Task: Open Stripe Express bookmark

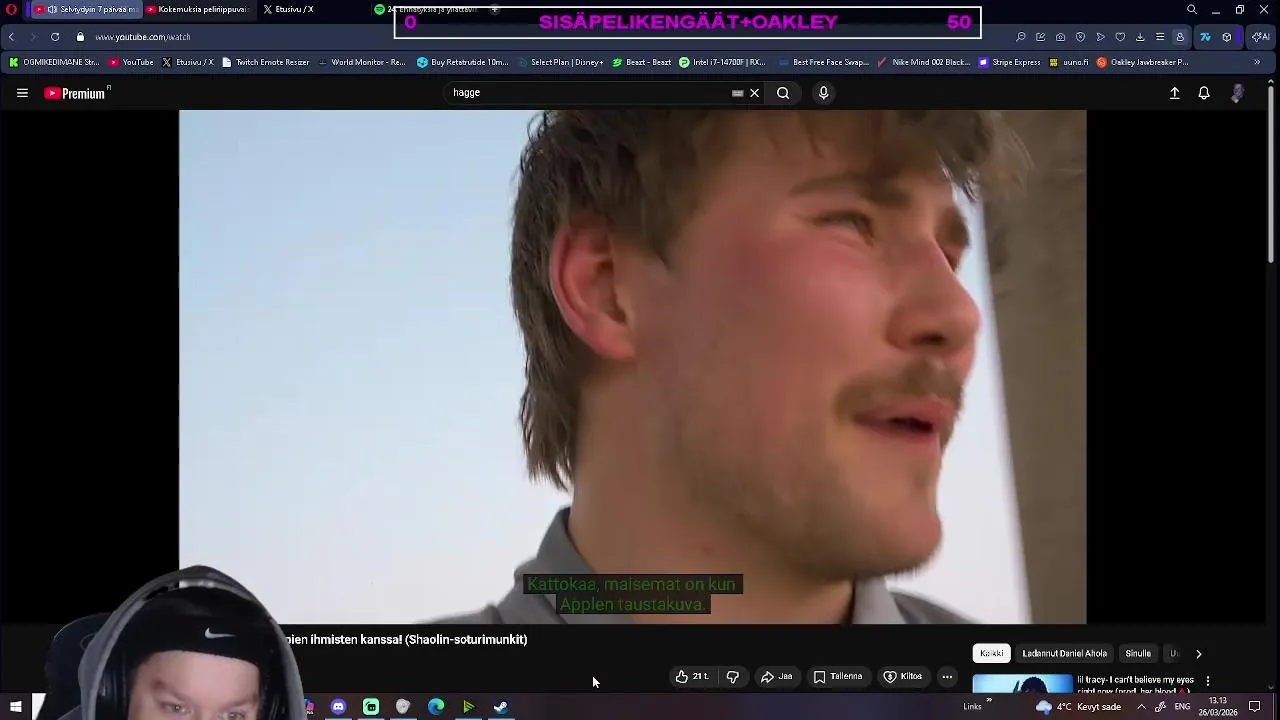Action: point(1010,62)
